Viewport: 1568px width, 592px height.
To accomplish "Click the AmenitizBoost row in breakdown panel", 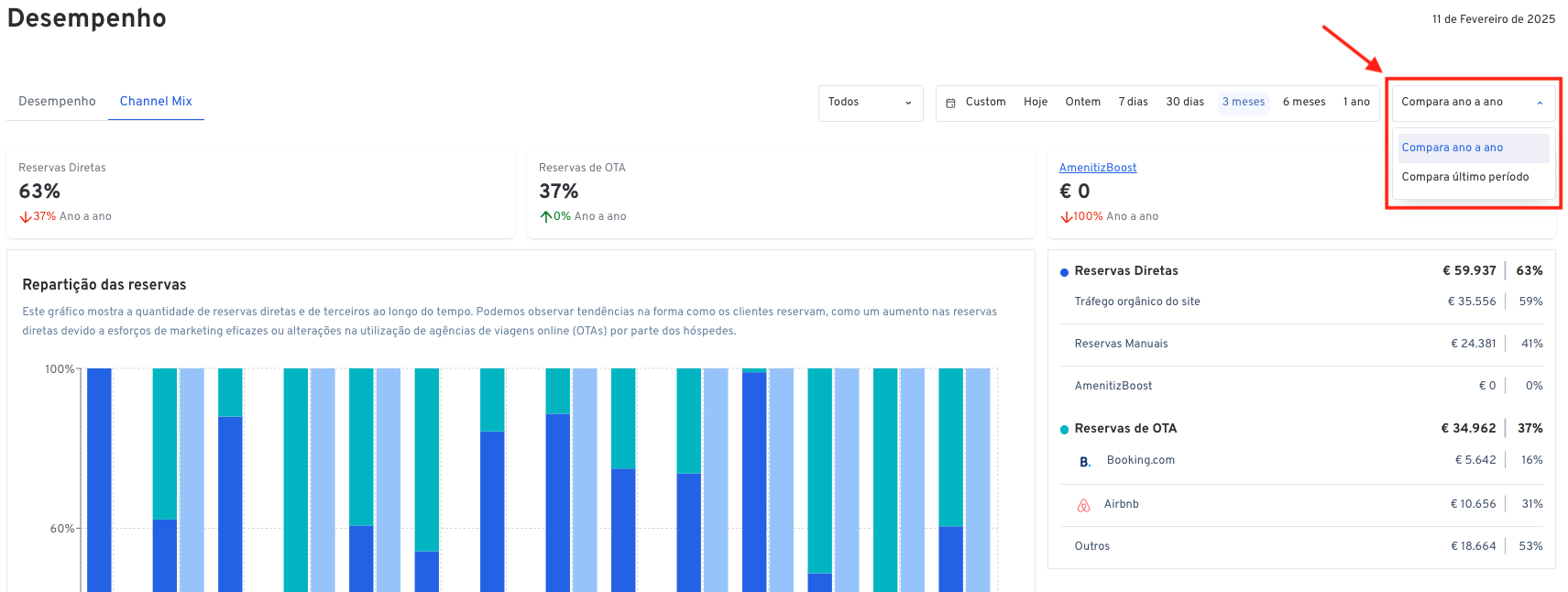I will tap(1301, 386).
